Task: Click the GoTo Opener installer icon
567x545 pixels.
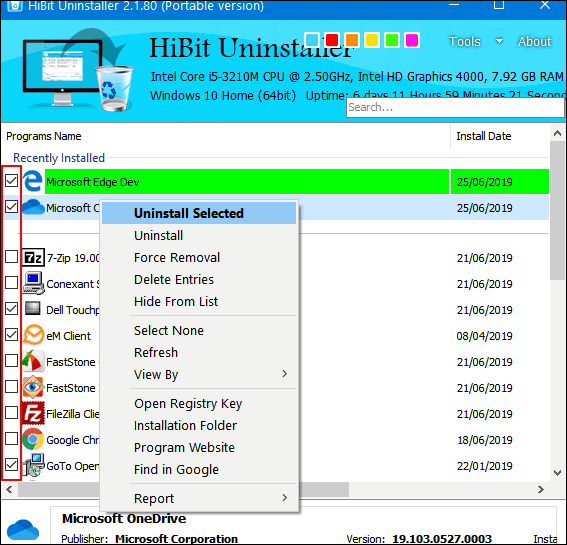Action: pos(33,465)
